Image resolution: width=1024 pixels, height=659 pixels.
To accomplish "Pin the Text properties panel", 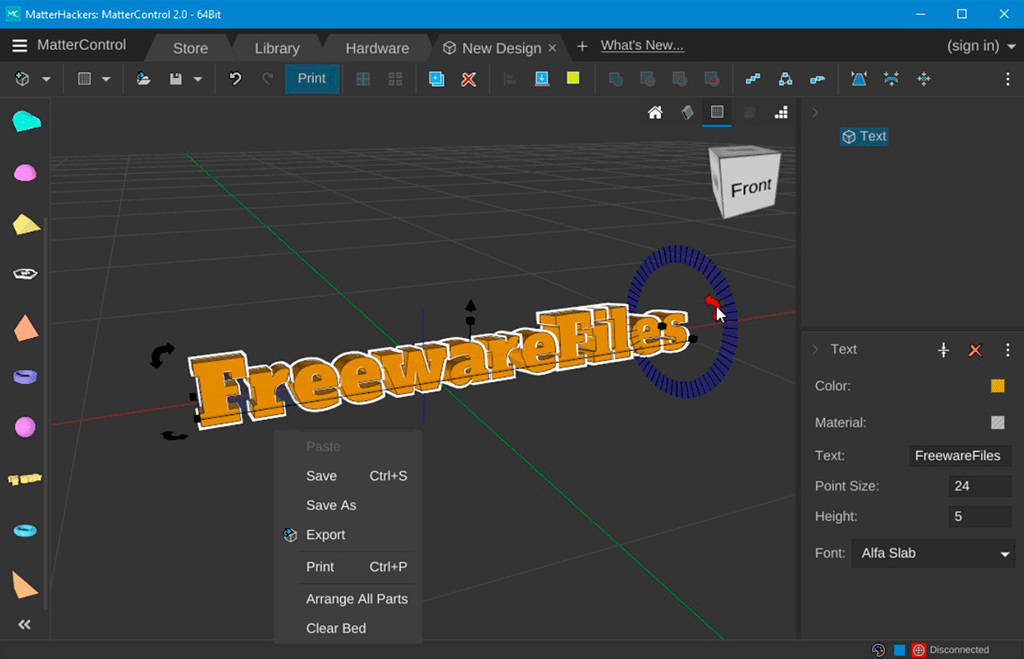I will 943,350.
